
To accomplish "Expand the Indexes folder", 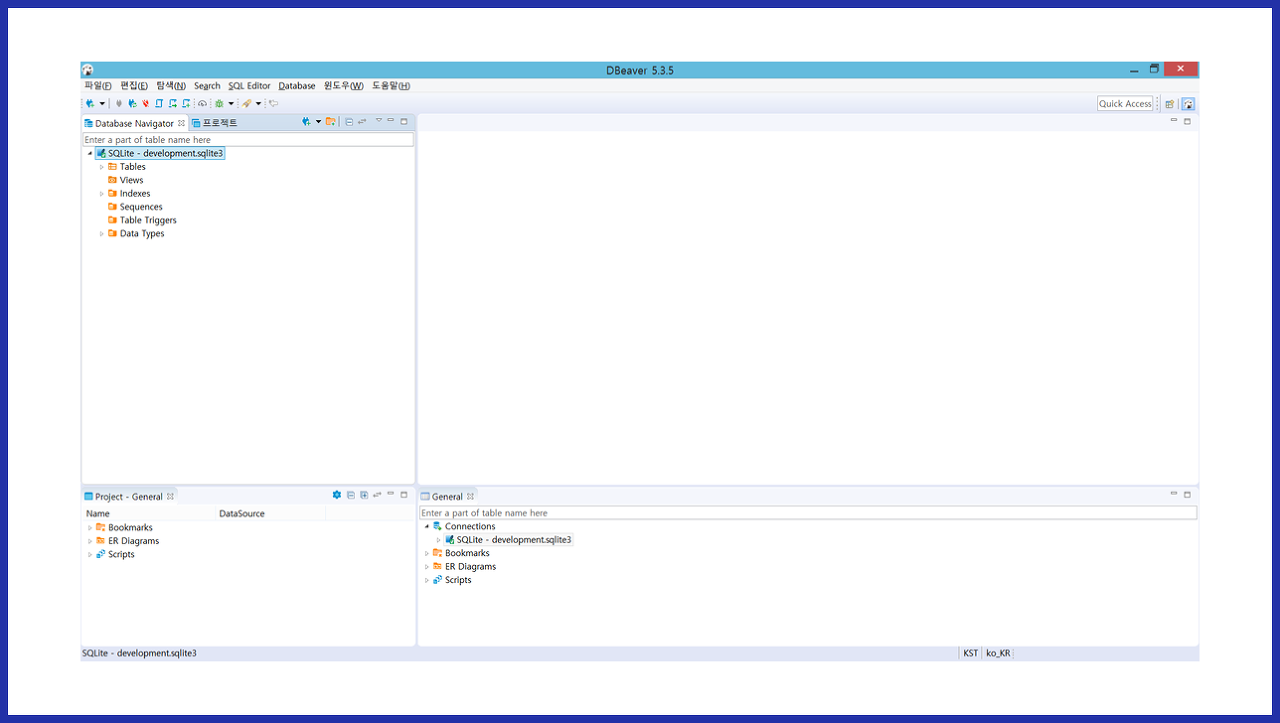I will (x=102, y=194).
